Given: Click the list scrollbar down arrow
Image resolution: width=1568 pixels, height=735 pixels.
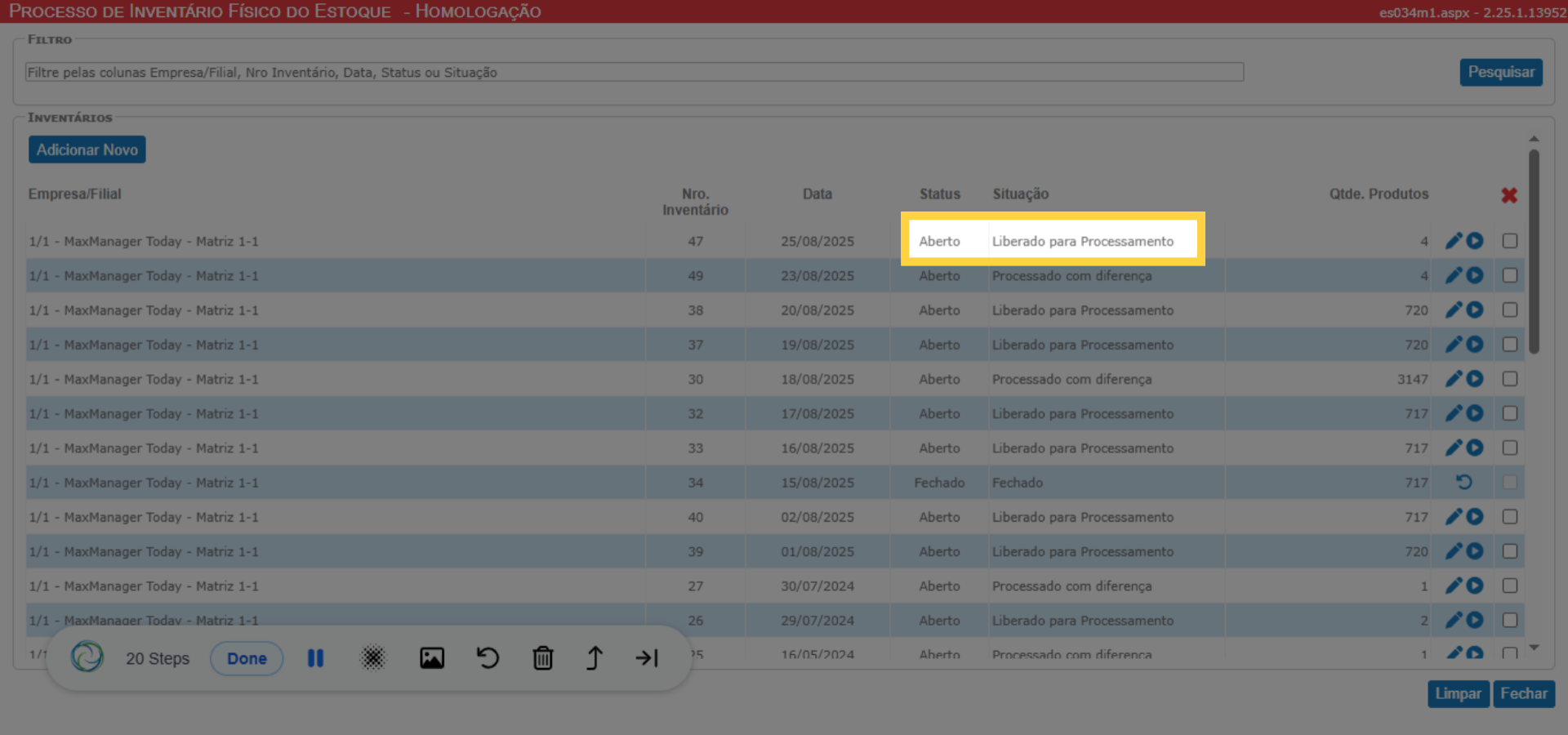Looking at the screenshot, I should [x=1534, y=648].
